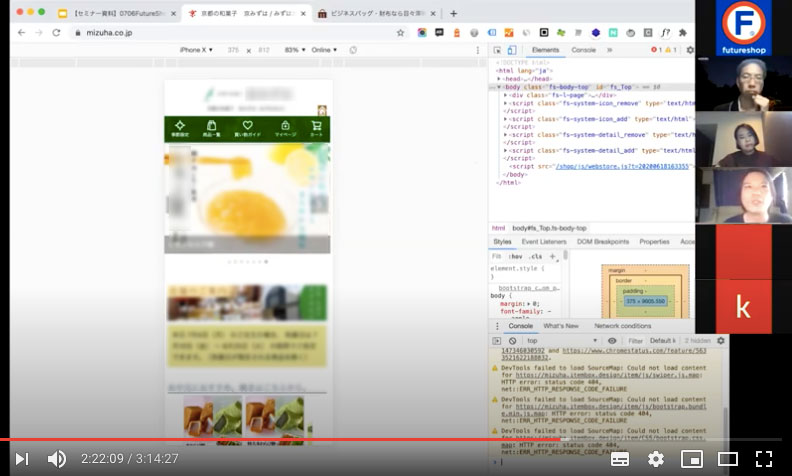Open Properties sub-tab

(654, 242)
